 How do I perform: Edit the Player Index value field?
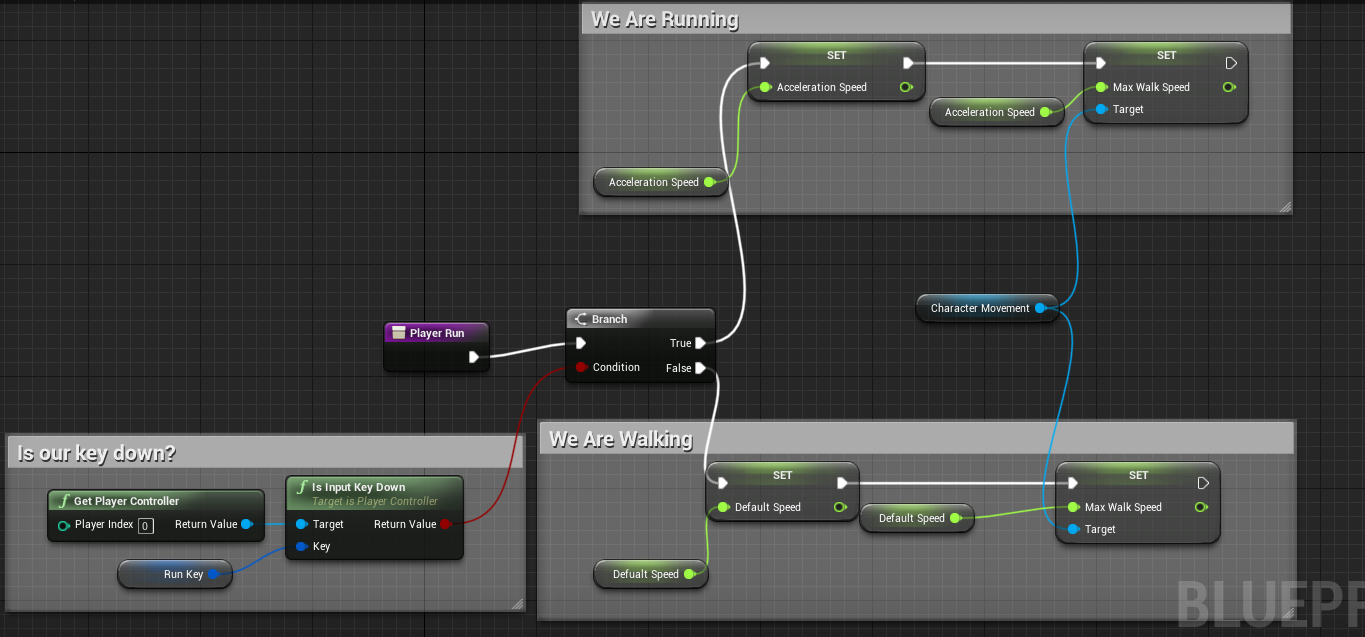tap(145, 526)
